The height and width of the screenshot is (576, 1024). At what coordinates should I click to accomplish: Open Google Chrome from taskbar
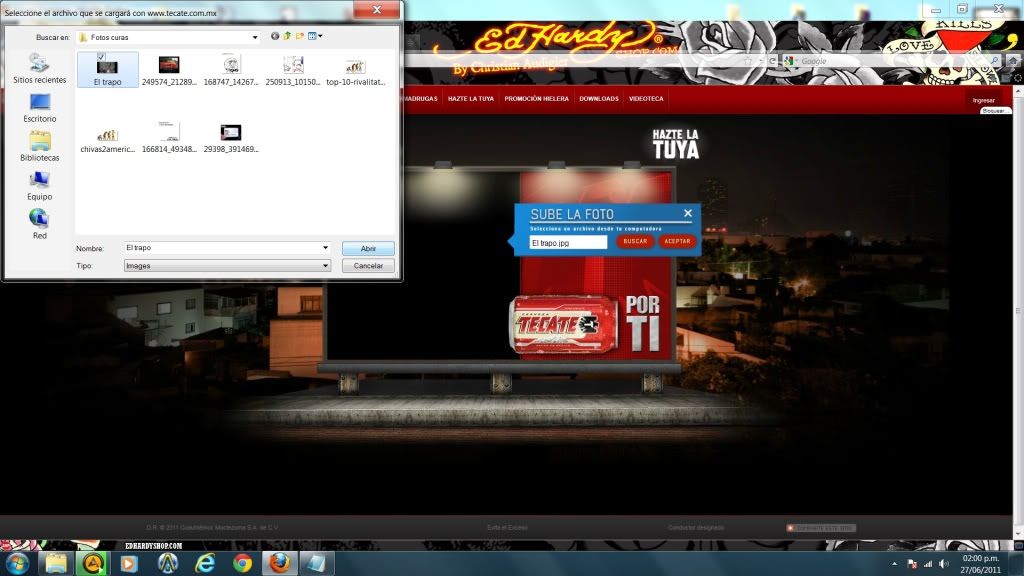click(x=242, y=563)
